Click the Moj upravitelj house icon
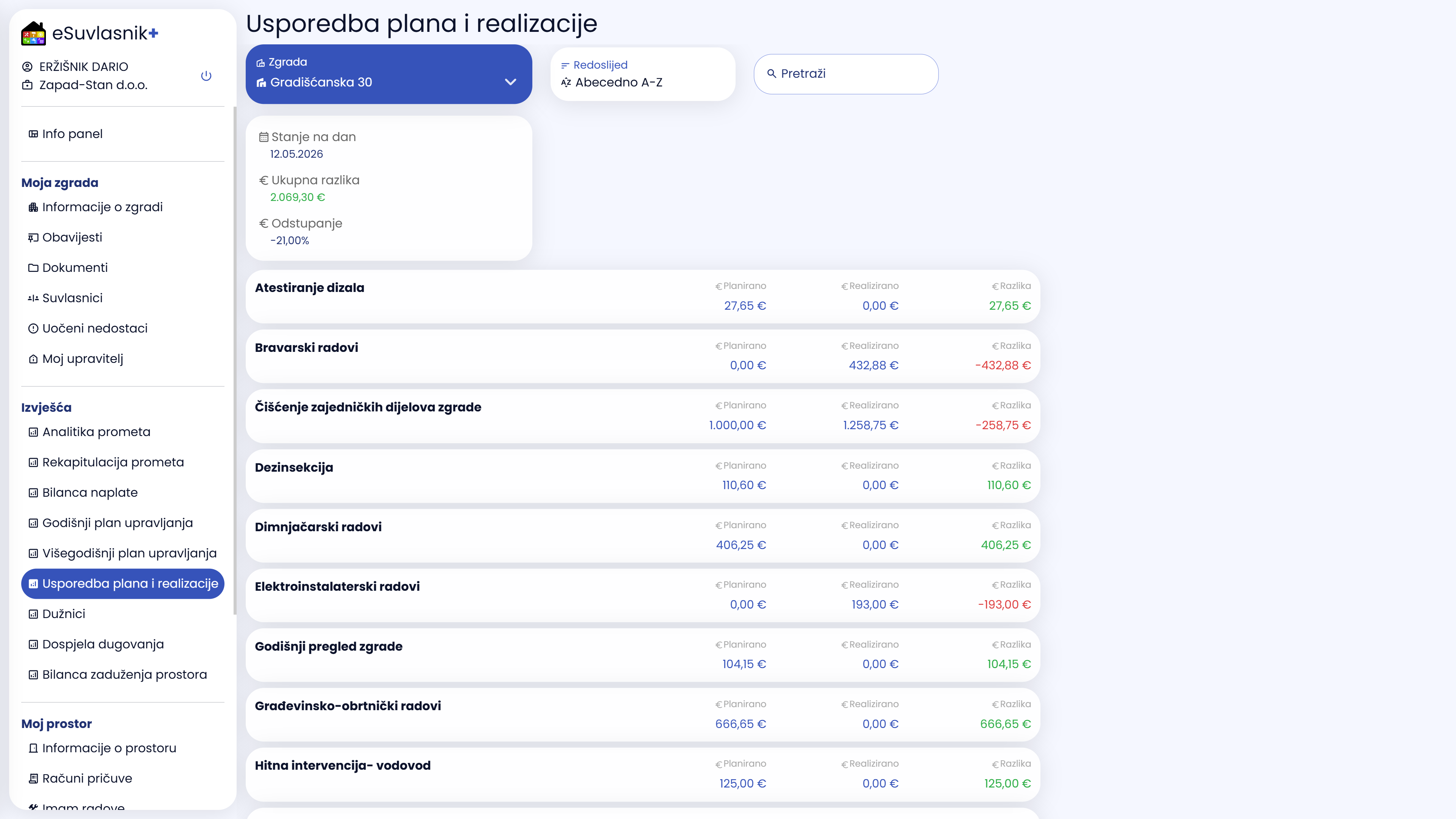The width and height of the screenshot is (1456, 819). [33, 359]
